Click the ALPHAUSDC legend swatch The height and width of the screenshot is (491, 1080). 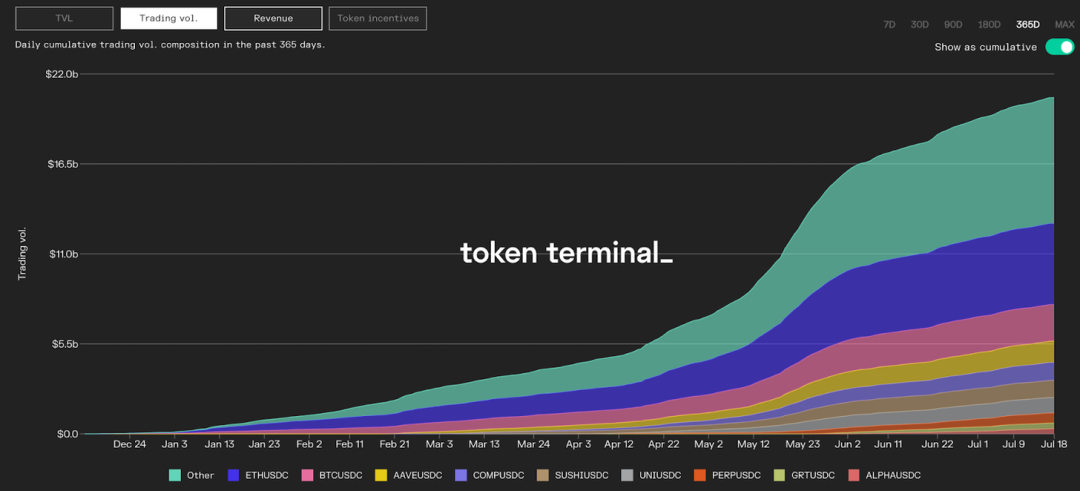tap(854, 475)
